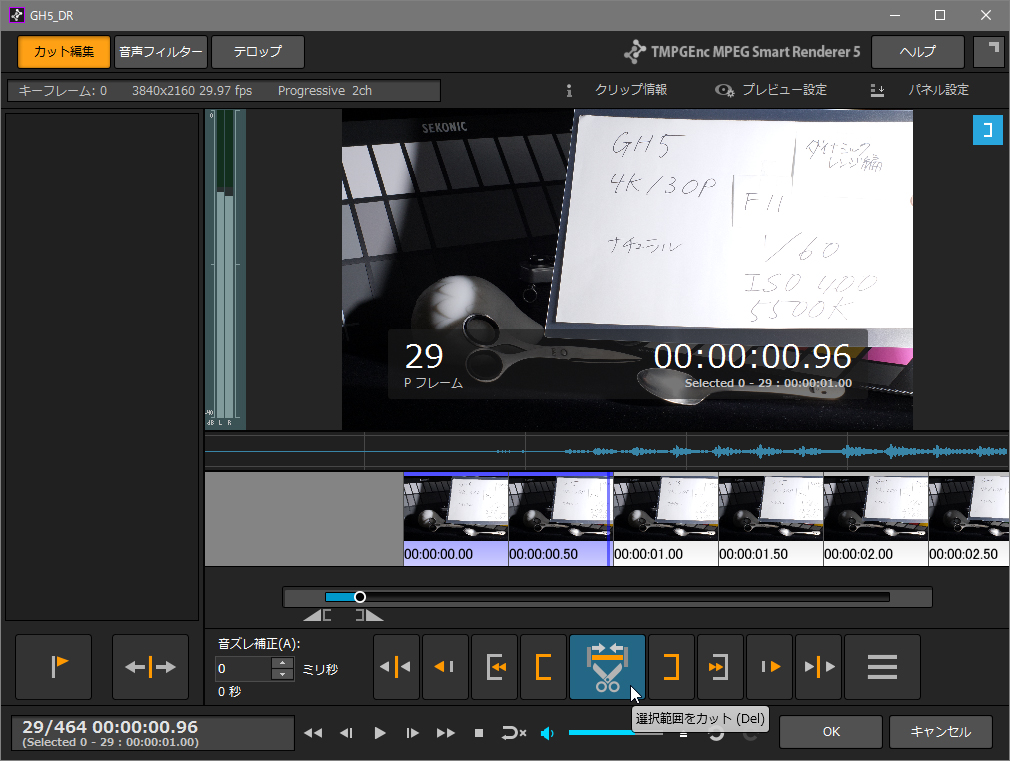Decrease 音ズレ補正 value with the down arrow
The width and height of the screenshot is (1010, 761).
(282, 675)
